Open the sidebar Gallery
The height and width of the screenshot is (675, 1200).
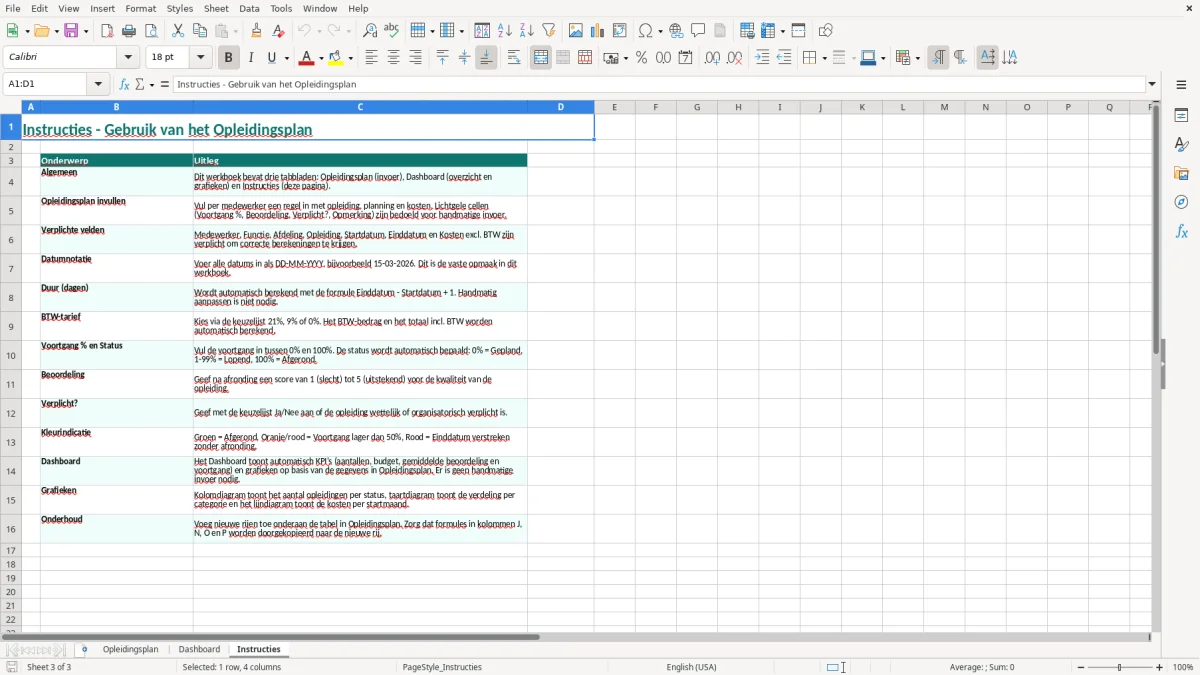tap(1181, 173)
